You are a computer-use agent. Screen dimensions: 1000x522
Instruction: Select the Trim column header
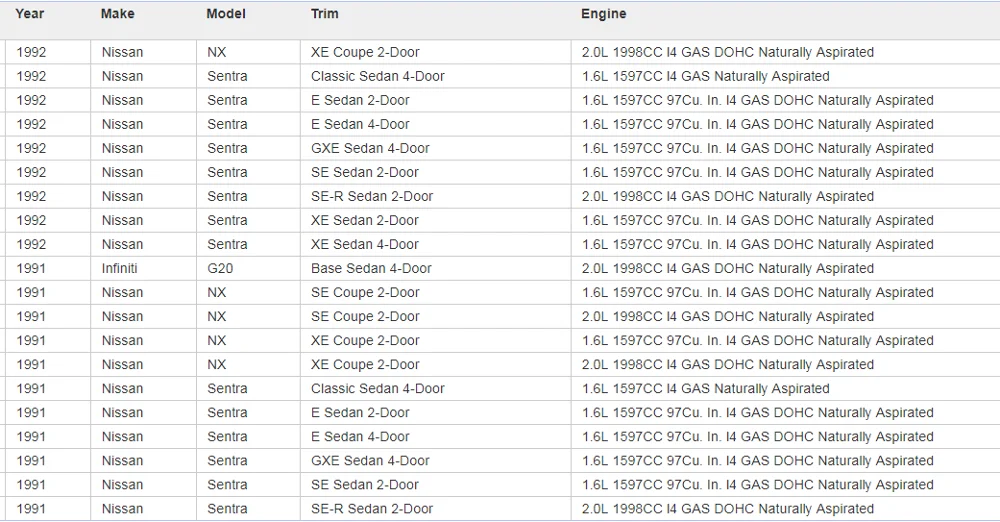point(325,14)
